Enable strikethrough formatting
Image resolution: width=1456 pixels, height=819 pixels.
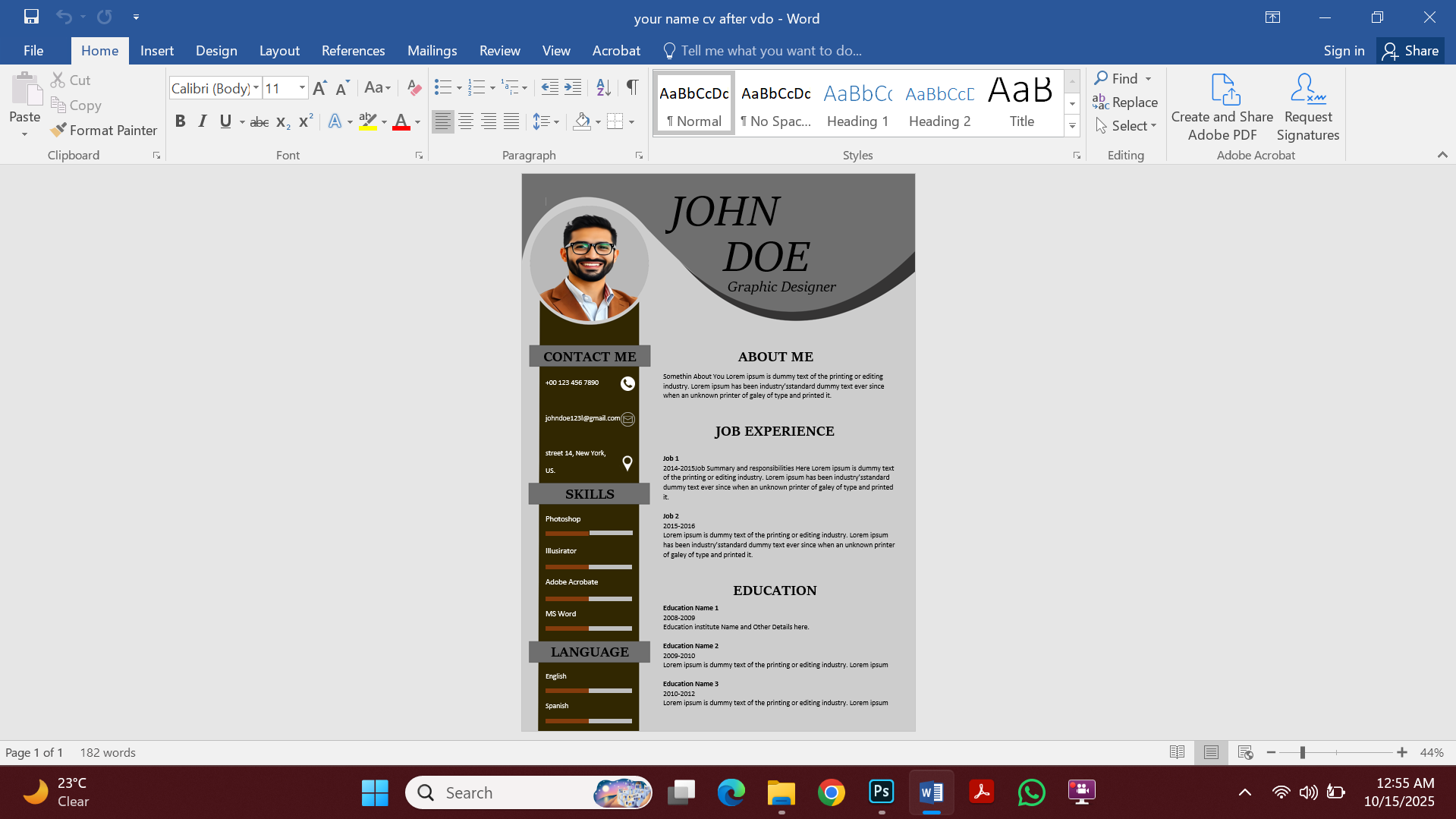[x=259, y=121]
